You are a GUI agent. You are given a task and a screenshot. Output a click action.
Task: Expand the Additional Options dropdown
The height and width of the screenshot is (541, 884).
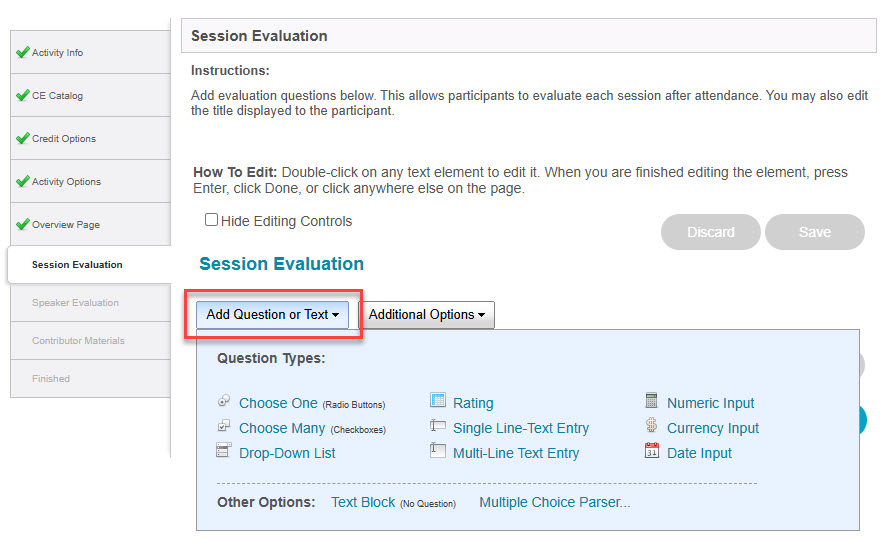(427, 314)
